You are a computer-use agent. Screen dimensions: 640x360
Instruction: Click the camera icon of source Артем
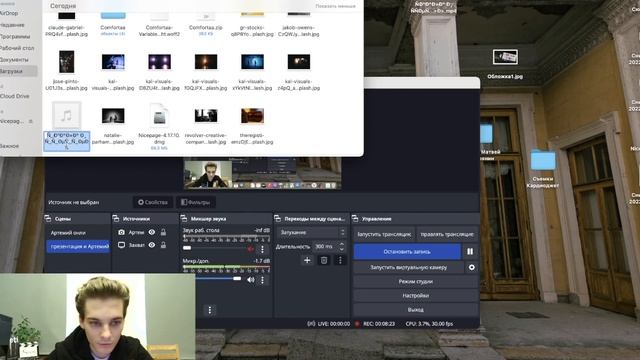click(121, 232)
